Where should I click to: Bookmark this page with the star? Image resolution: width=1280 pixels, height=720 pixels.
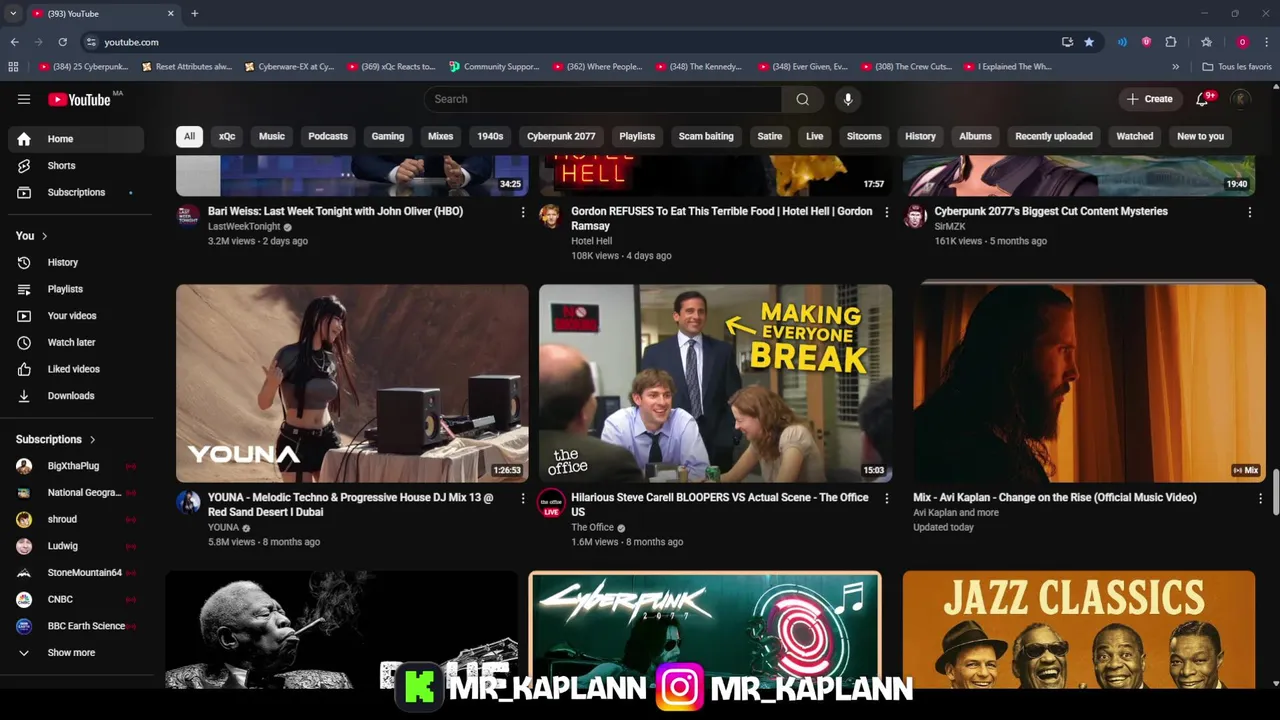click(1089, 42)
